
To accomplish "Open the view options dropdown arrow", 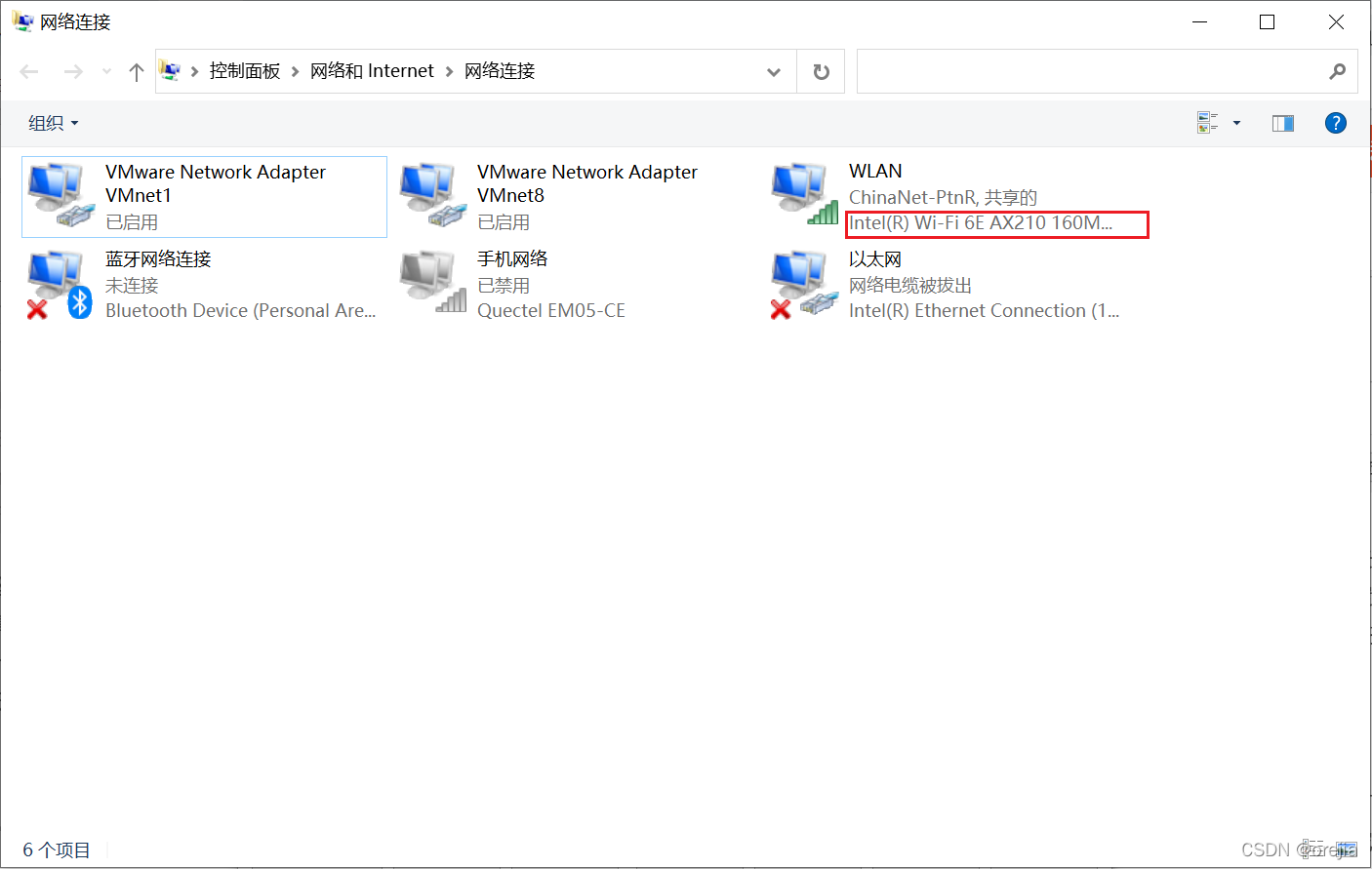I will (1236, 123).
